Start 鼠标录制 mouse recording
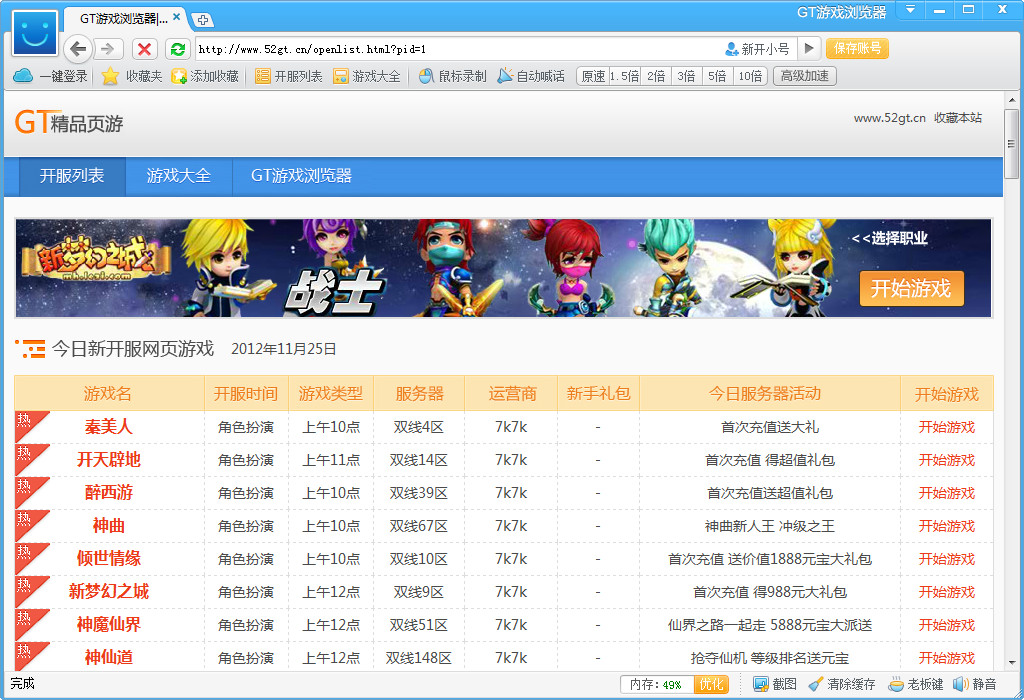This screenshot has height=700, width=1024. click(x=453, y=76)
